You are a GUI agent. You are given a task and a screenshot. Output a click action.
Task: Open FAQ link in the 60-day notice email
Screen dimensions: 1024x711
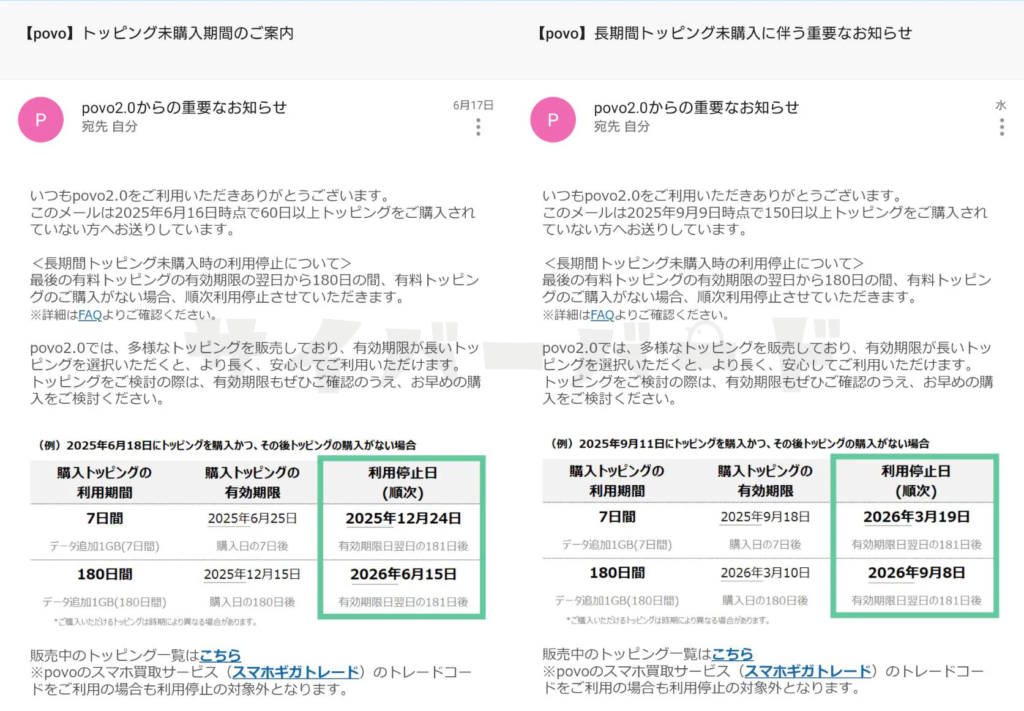(x=90, y=315)
